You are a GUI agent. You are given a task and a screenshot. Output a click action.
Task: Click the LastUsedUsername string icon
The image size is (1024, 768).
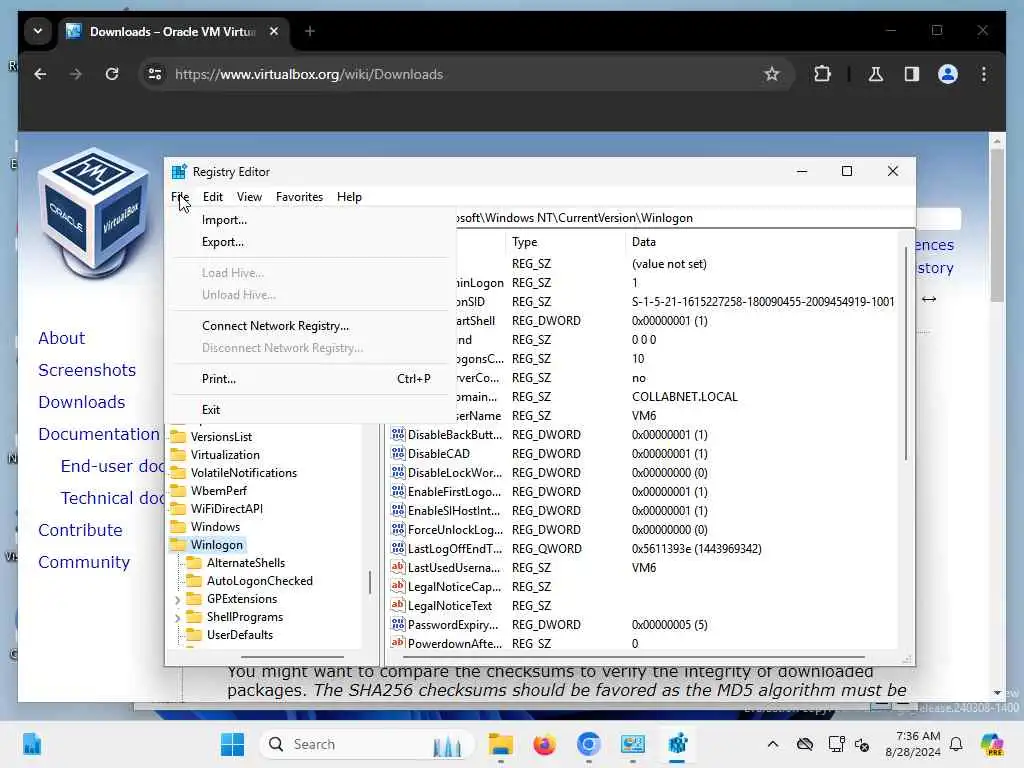pos(398,567)
